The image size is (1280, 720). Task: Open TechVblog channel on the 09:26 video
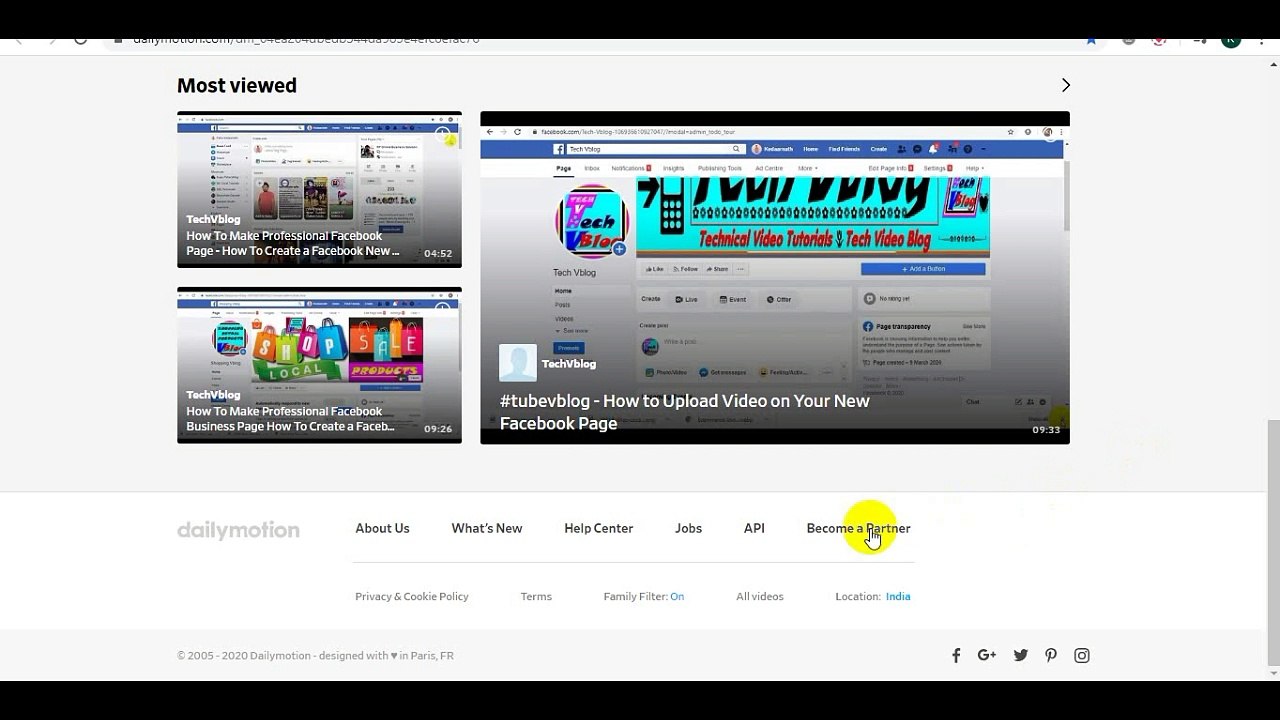(x=213, y=395)
